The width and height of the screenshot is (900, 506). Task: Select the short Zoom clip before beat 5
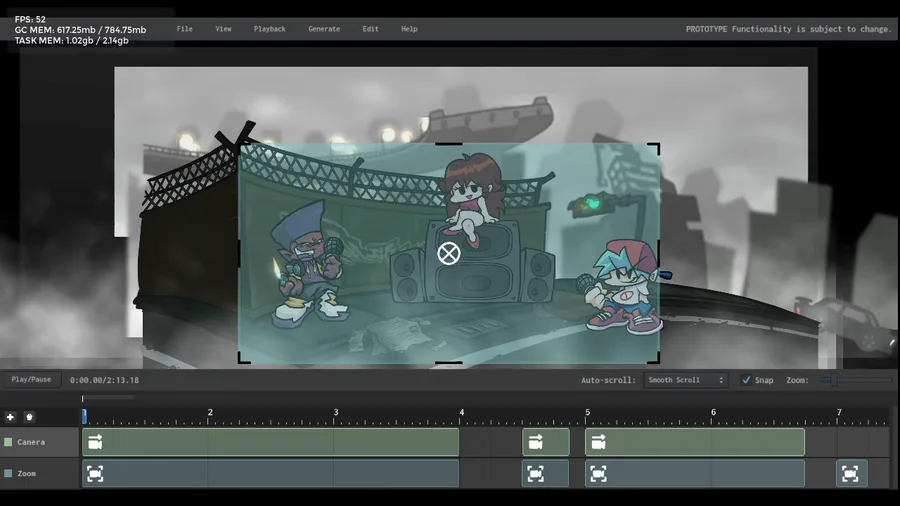pyautogui.click(x=545, y=473)
